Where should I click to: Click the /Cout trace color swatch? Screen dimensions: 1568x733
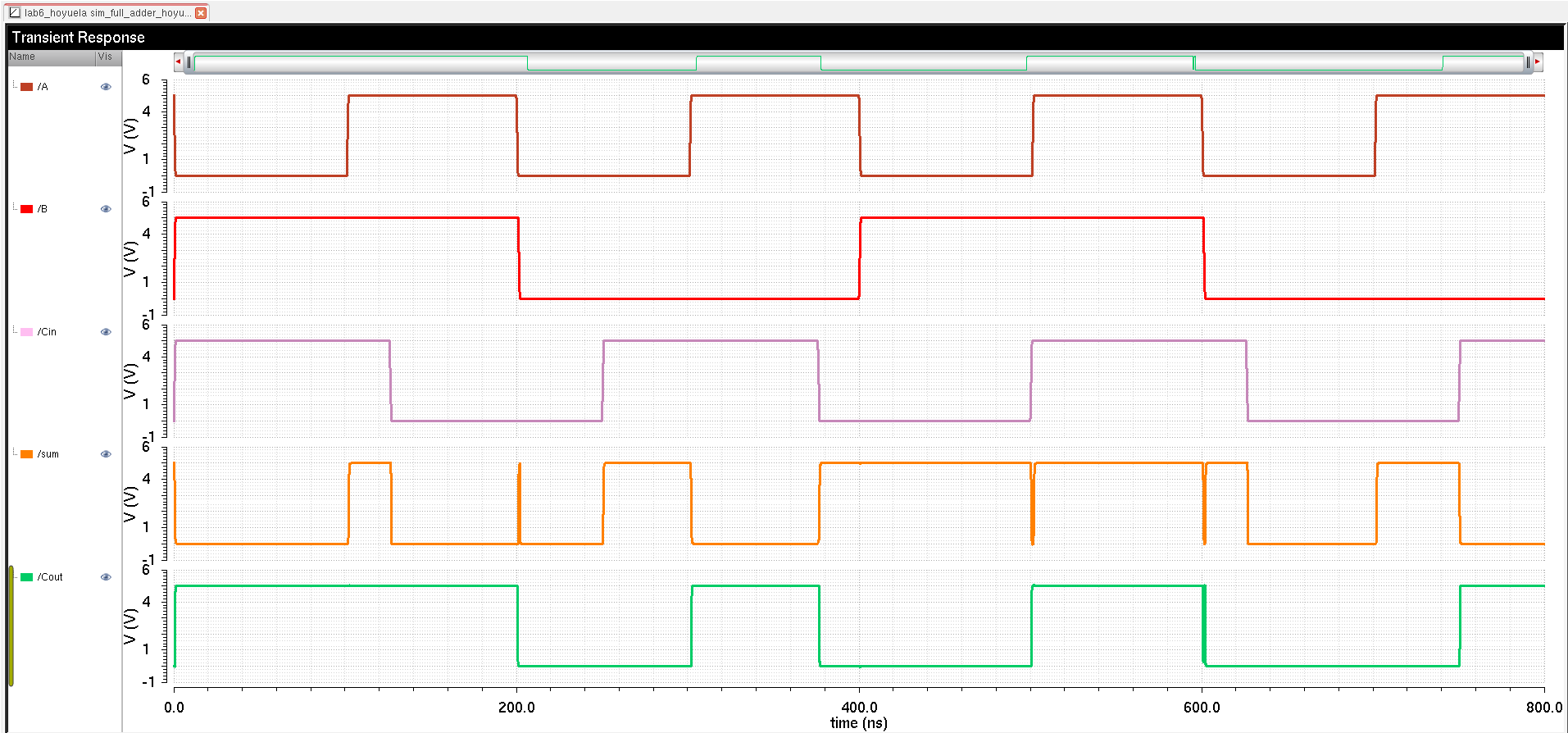click(27, 577)
